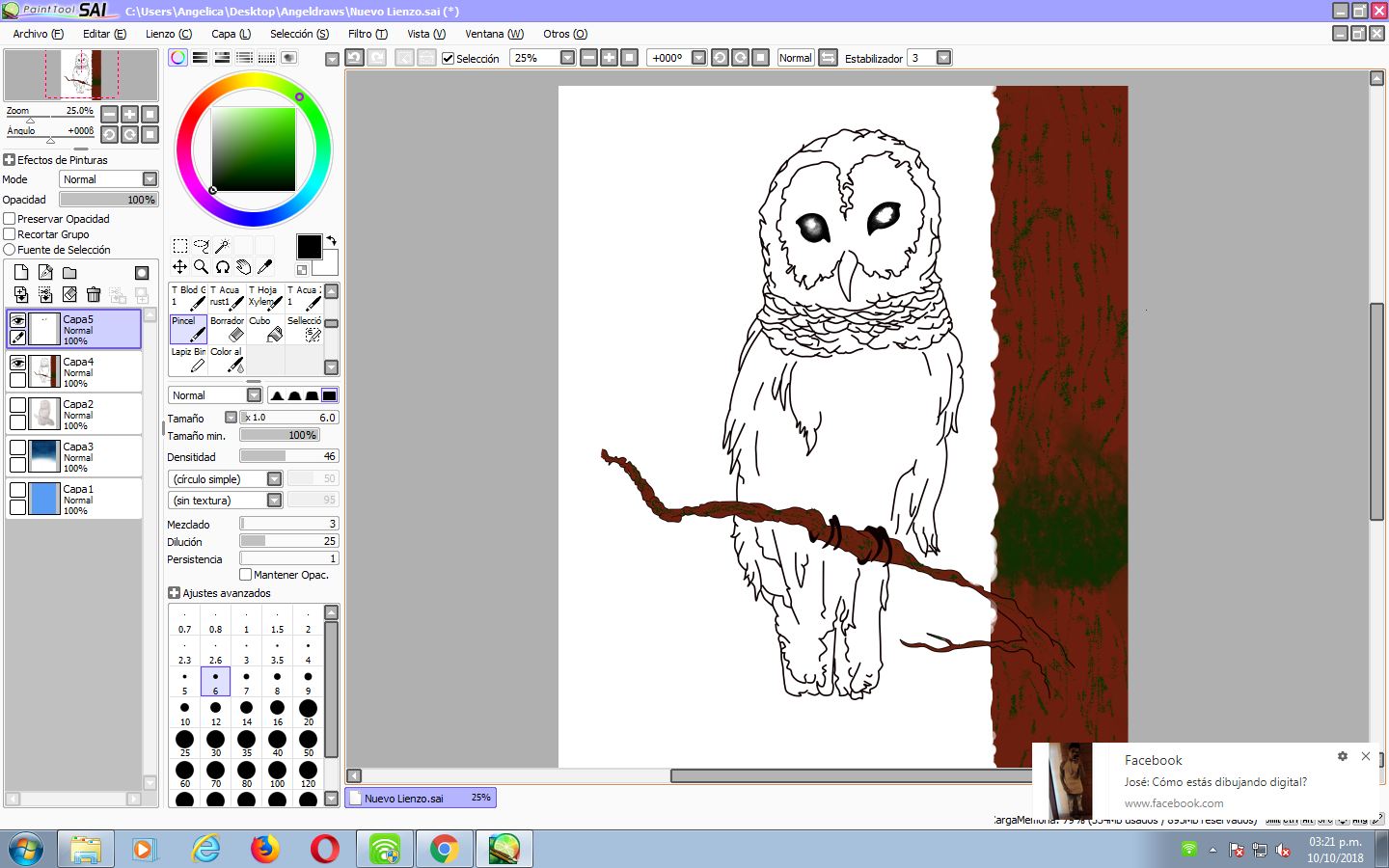Create a new linework layer
Screen dimensions: 1389x868
pos(45,273)
